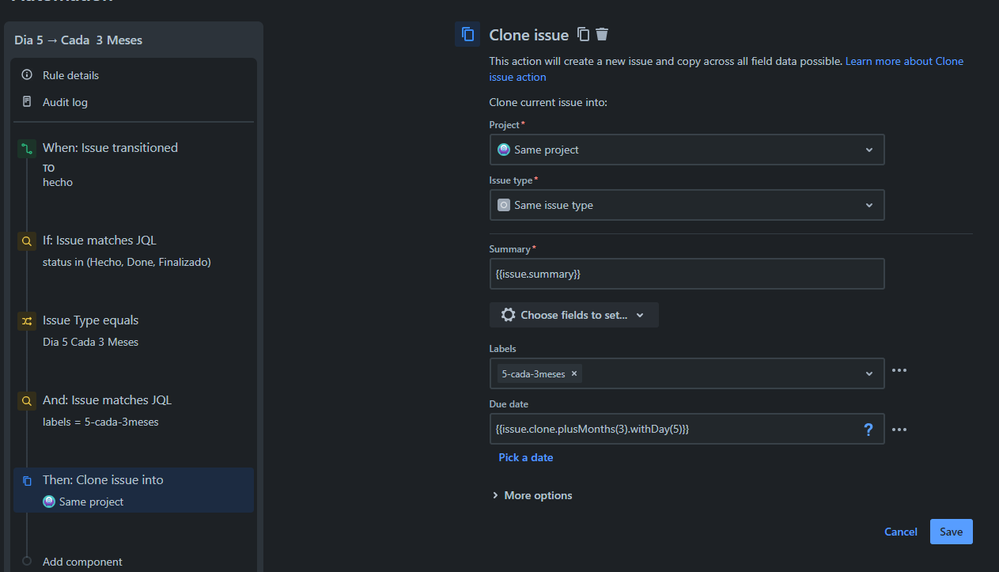The height and width of the screenshot is (572, 999).
Task: Expand More options section
Action: click(532, 495)
